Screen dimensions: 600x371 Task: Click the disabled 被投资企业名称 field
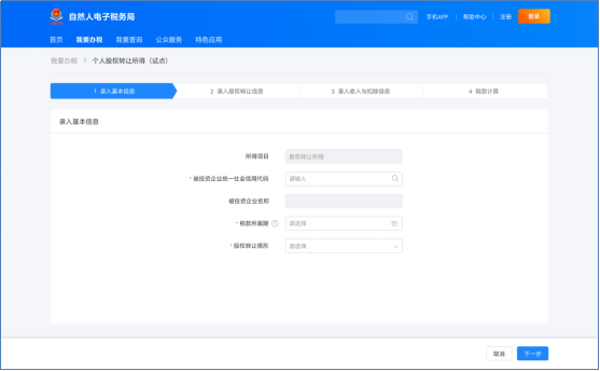click(x=344, y=201)
